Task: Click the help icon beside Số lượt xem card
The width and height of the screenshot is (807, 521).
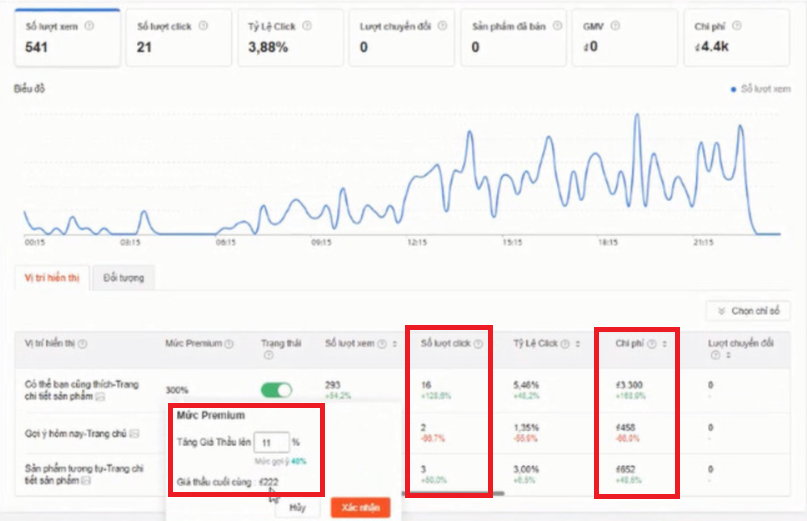Action: pyautogui.click(x=90, y=26)
